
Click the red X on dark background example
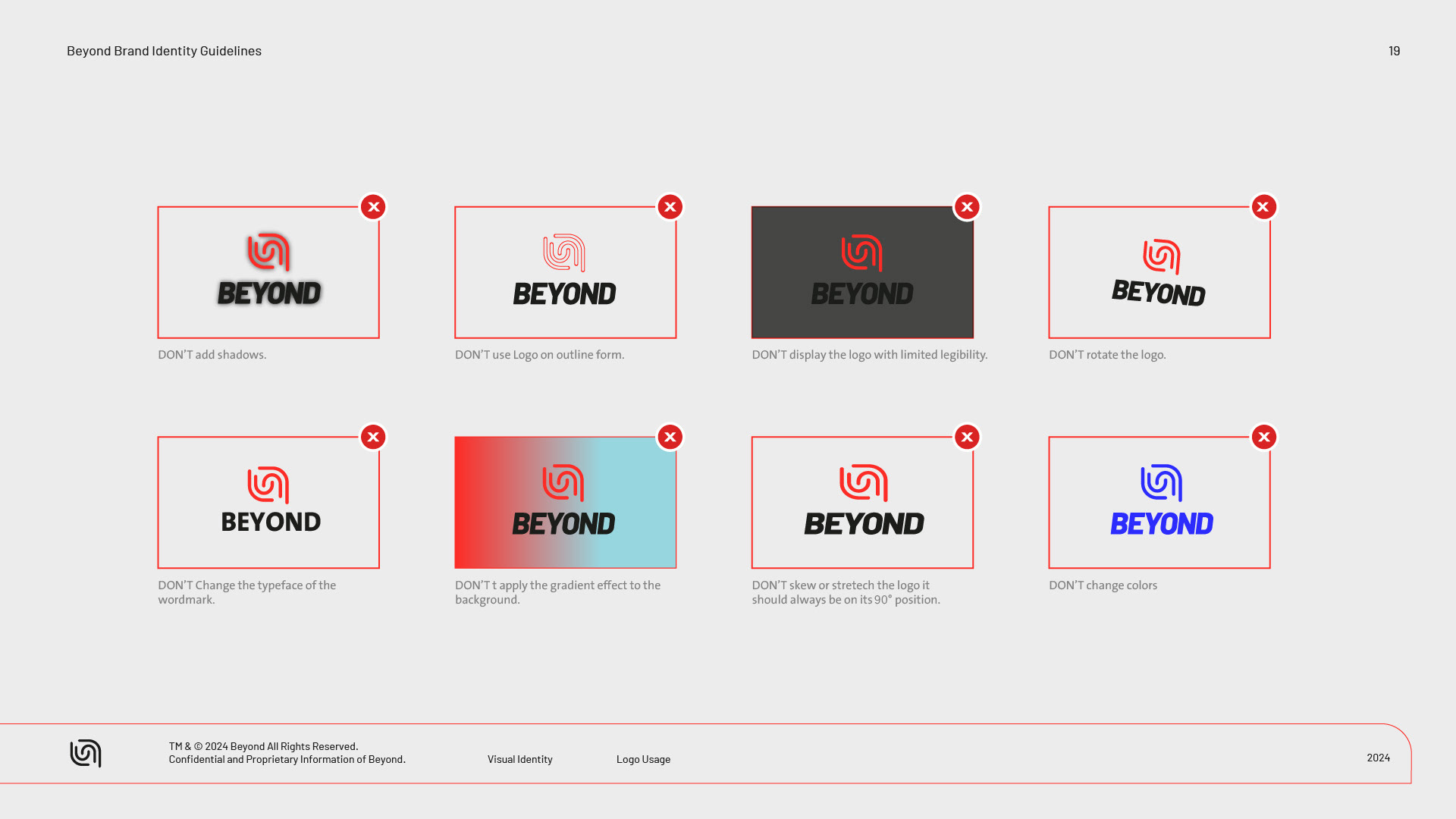[967, 207]
